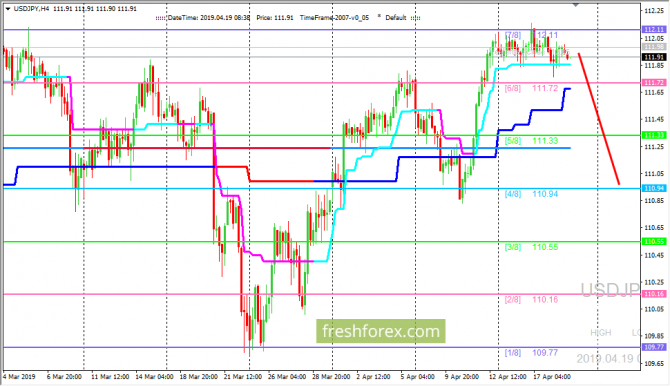Click the TimeFrame-2007-v0_05 indicator text

pos(334,18)
